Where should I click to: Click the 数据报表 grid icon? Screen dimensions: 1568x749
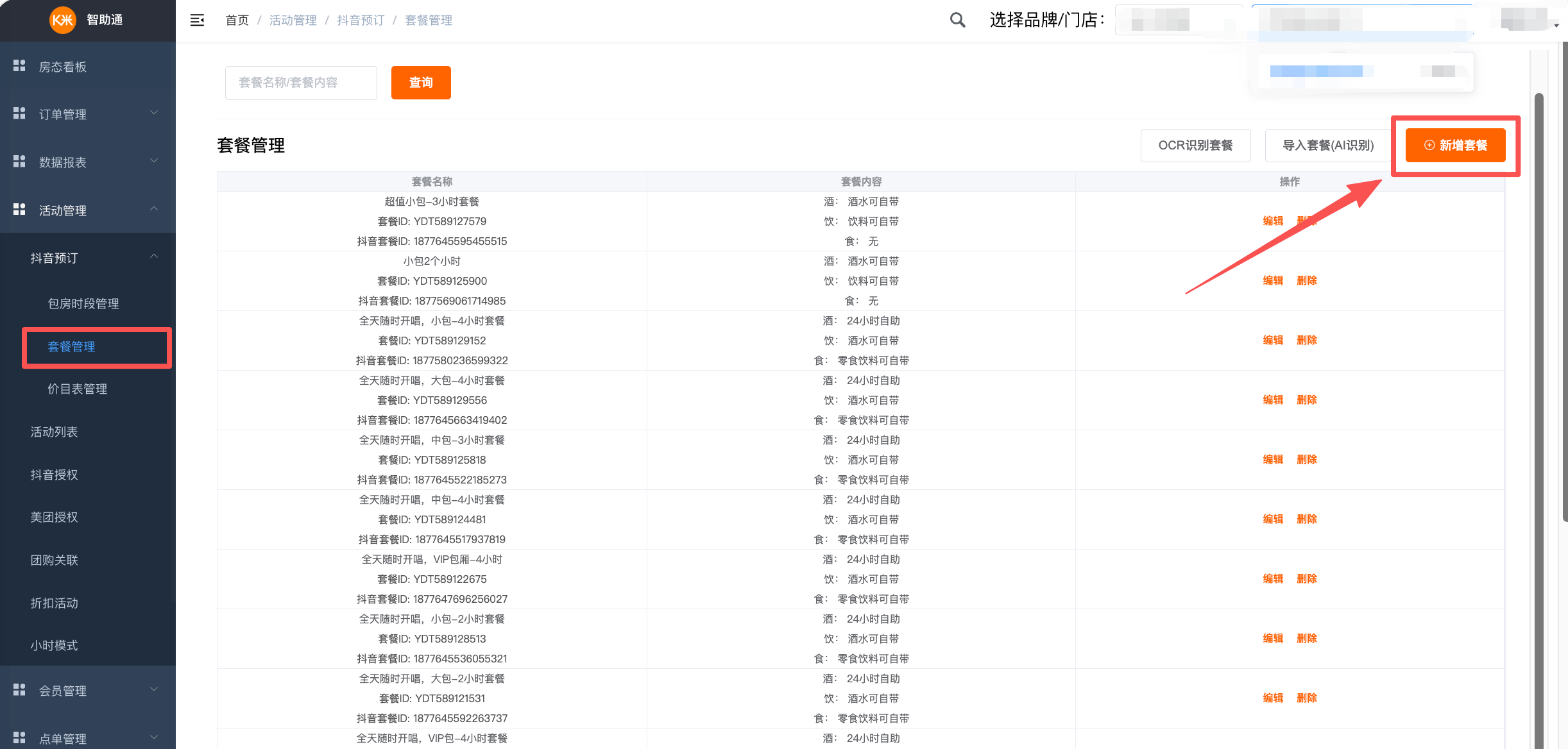pyautogui.click(x=19, y=161)
